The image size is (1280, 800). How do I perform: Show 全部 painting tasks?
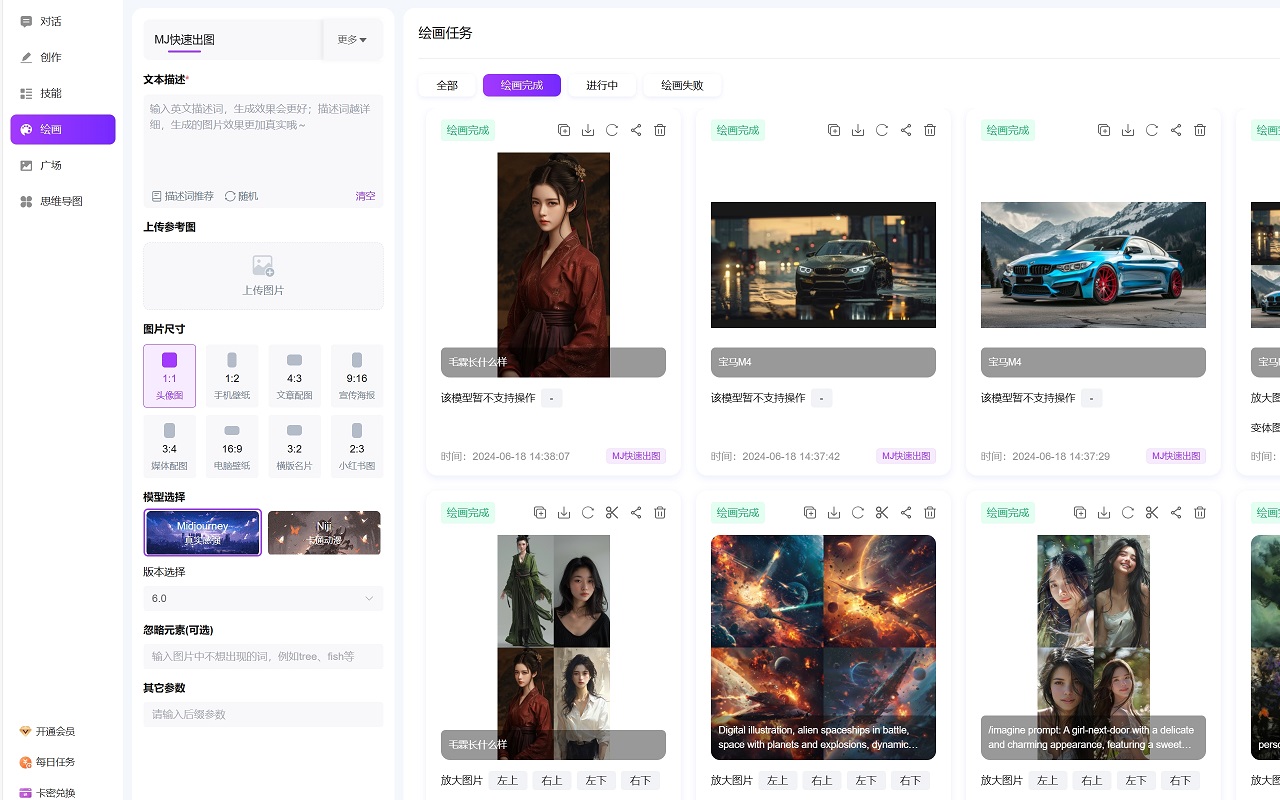pos(447,85)
